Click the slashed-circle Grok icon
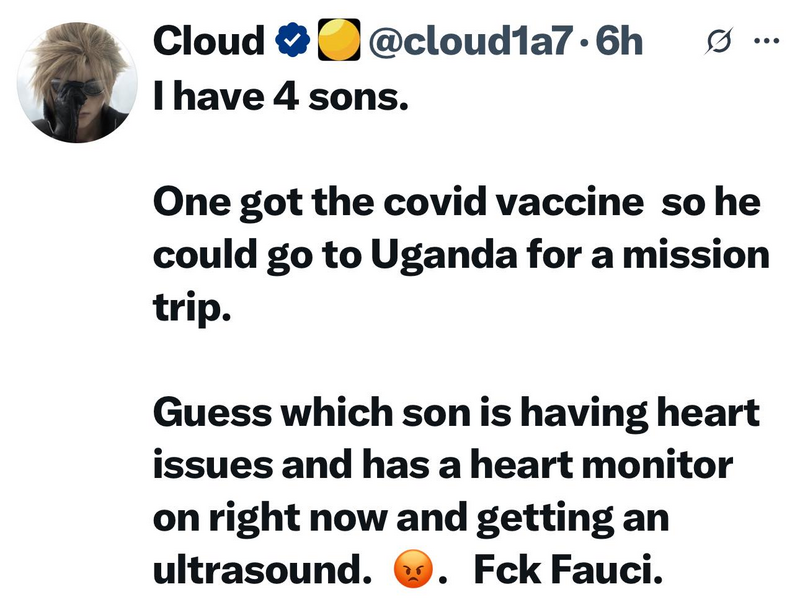This screenshot has height=610, width=800. 716,43
